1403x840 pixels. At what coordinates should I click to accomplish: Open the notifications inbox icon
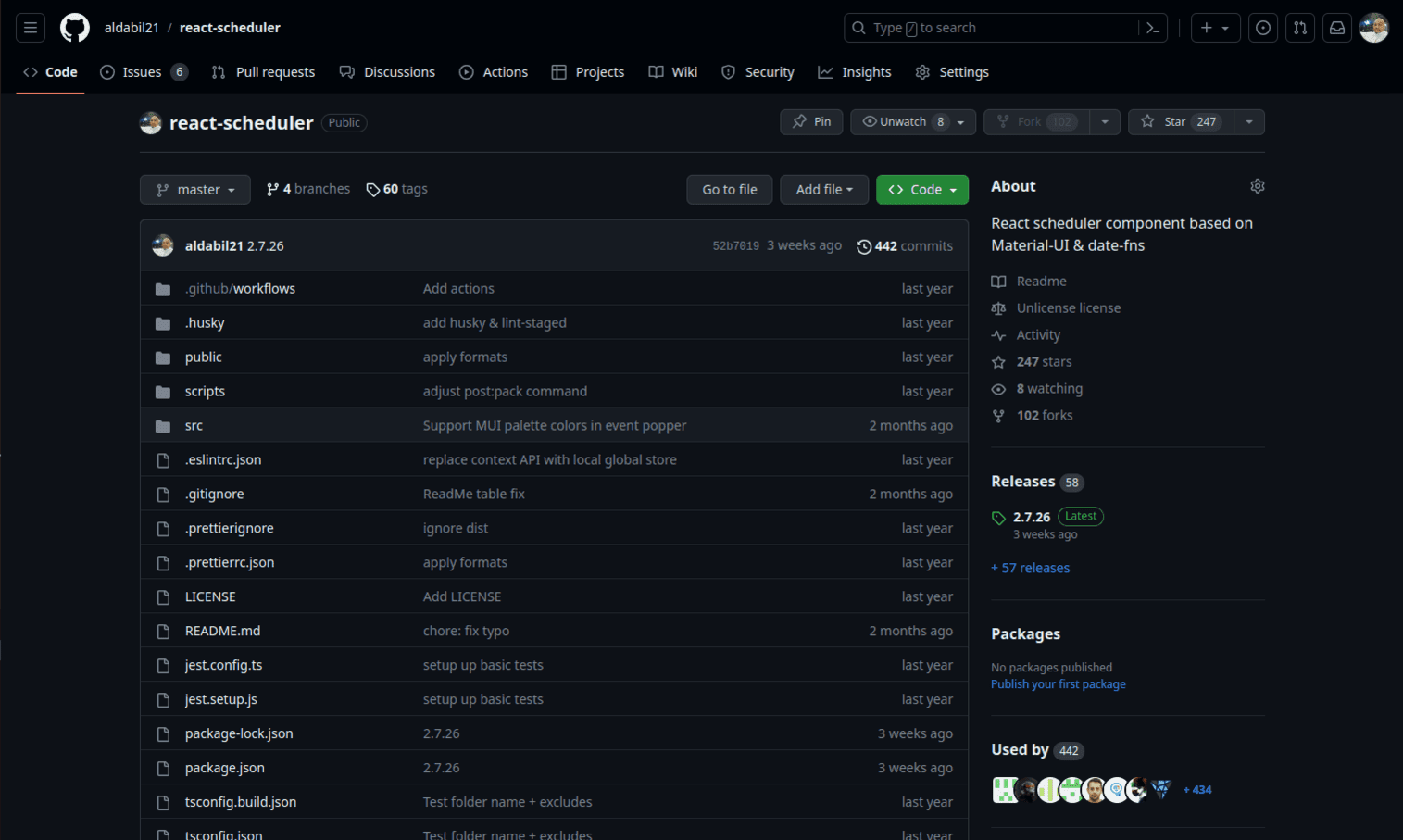1337,28
